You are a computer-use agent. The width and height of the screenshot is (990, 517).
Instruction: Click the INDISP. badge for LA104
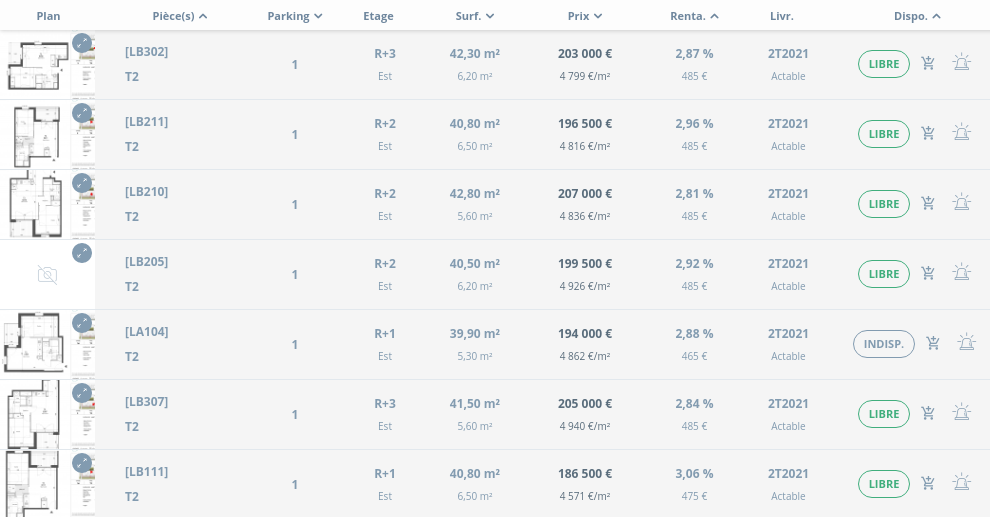click(884, 344)
